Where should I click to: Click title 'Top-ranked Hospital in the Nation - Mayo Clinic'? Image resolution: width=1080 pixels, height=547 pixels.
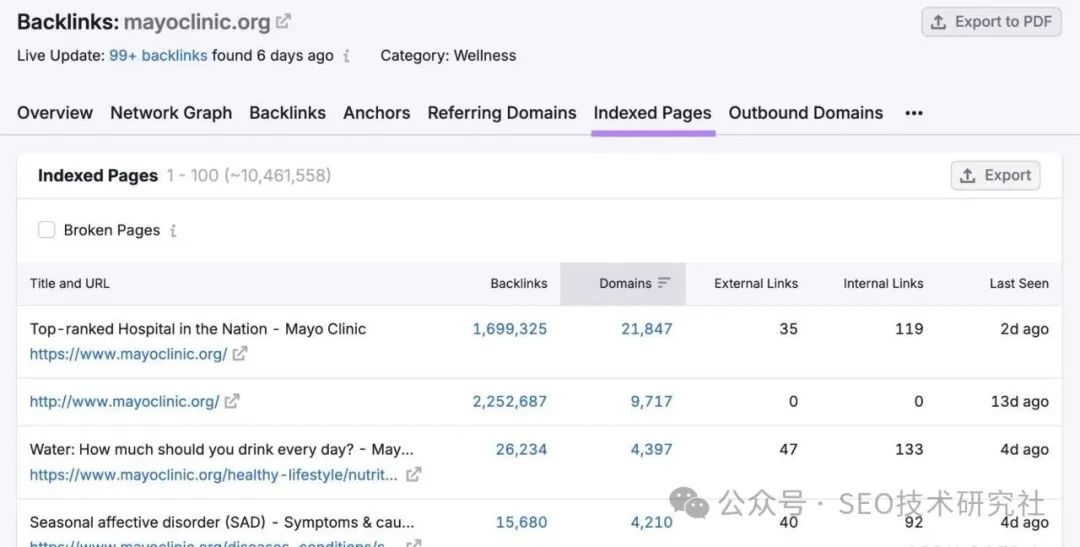click(x=198, y=329)
